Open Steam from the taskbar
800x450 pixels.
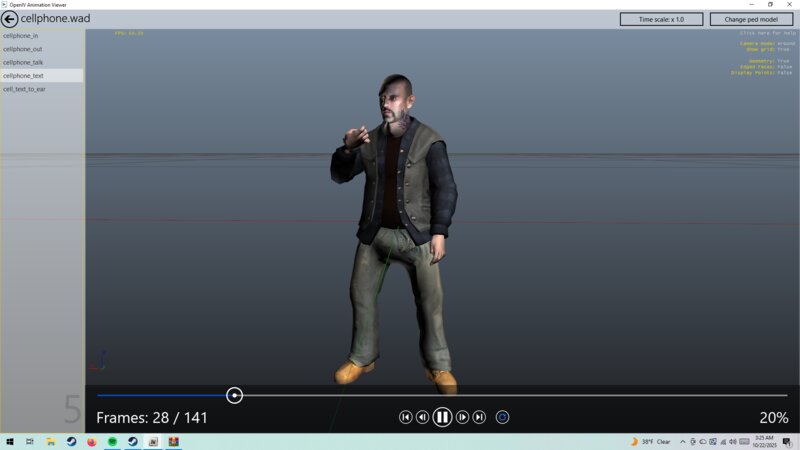[x=72, y=441]
